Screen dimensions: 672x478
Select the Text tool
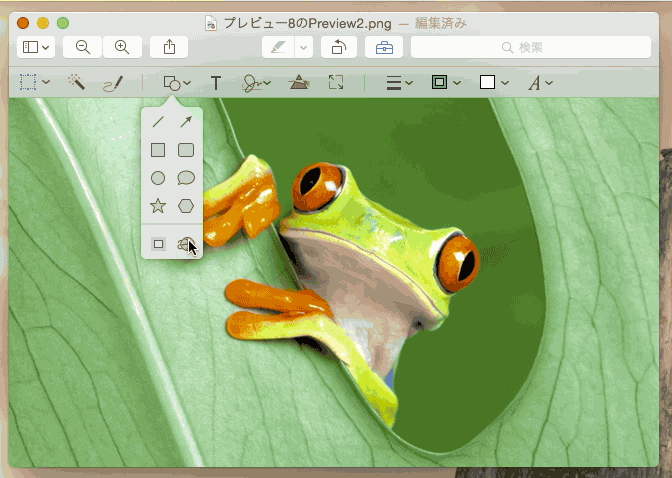click(216, 83)
